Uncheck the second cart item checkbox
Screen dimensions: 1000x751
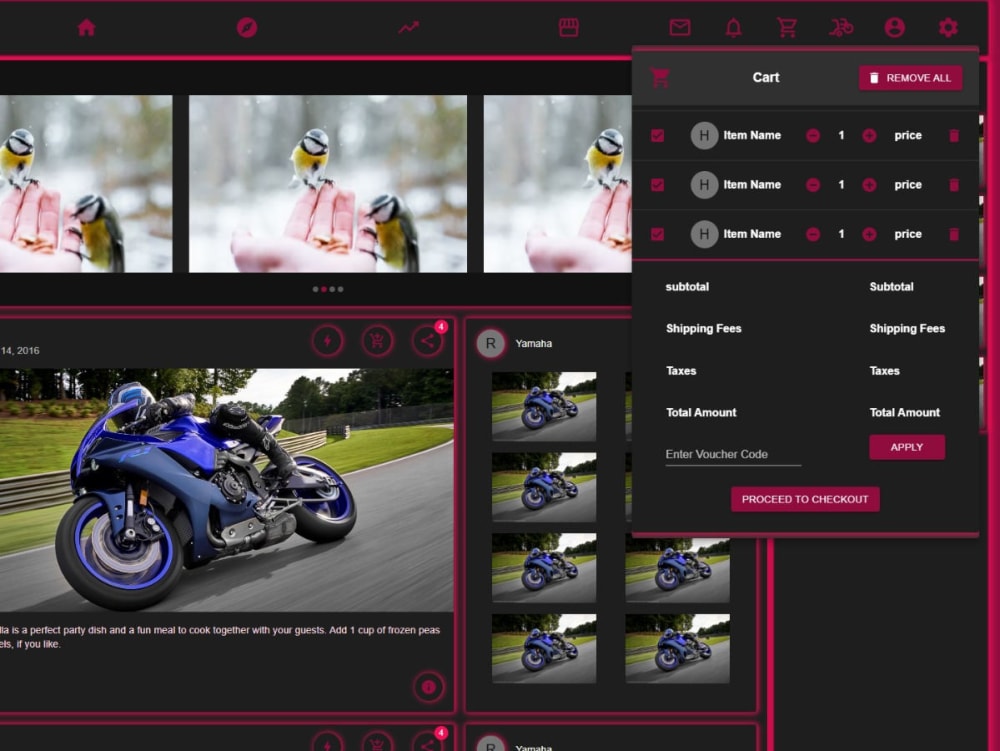tap(658, 185)
